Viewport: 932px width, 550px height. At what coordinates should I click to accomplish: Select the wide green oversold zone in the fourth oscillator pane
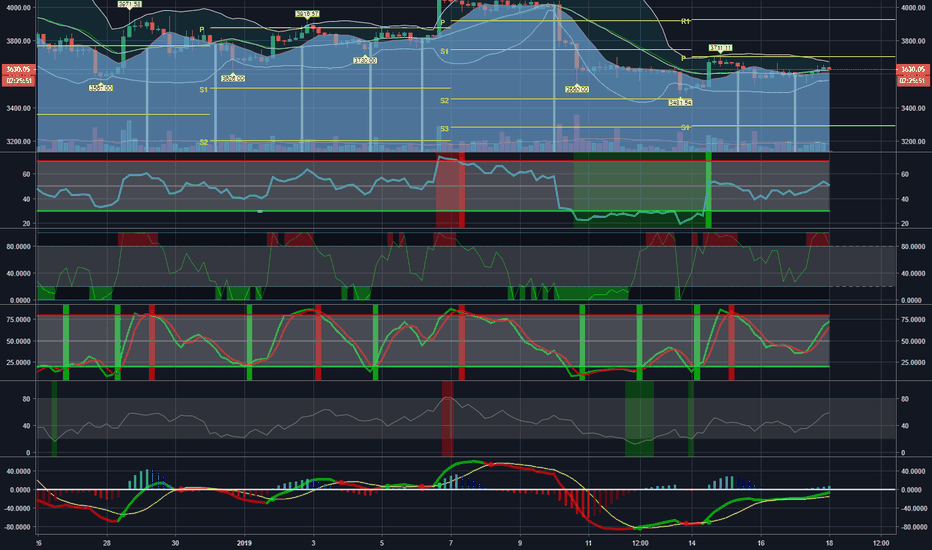coord(640,419)
